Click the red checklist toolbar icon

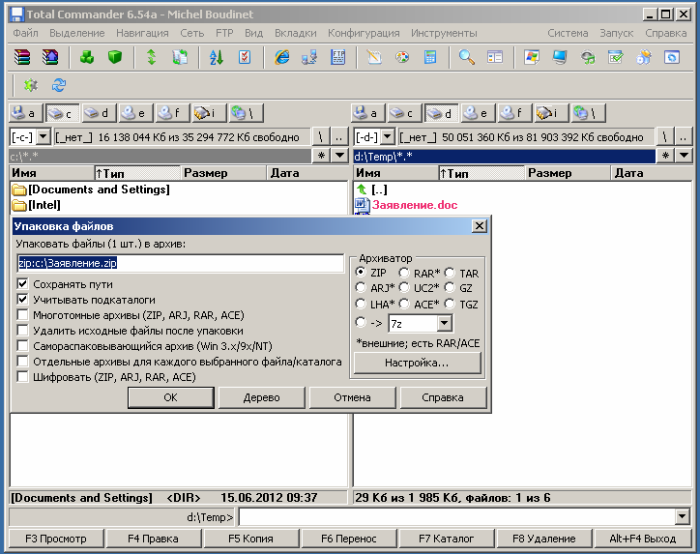(245, 58)
